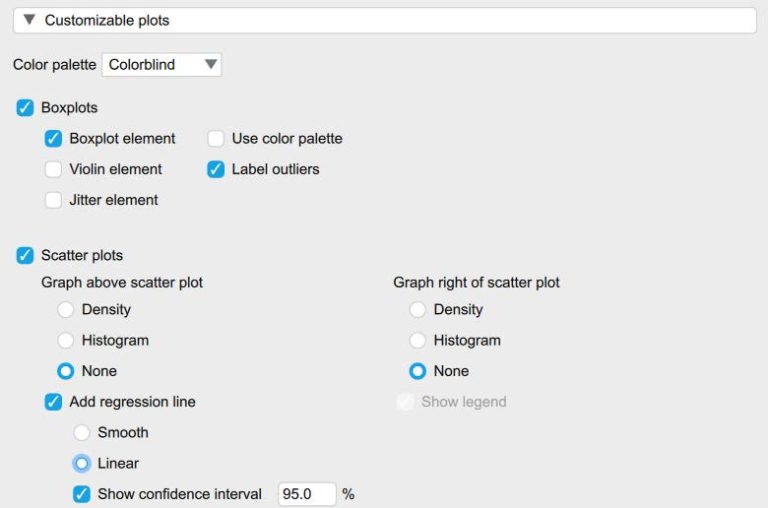Open the Color palette dropdown
Image resolution: width=768 pixels, height=508 pixels.
point(162,65)
